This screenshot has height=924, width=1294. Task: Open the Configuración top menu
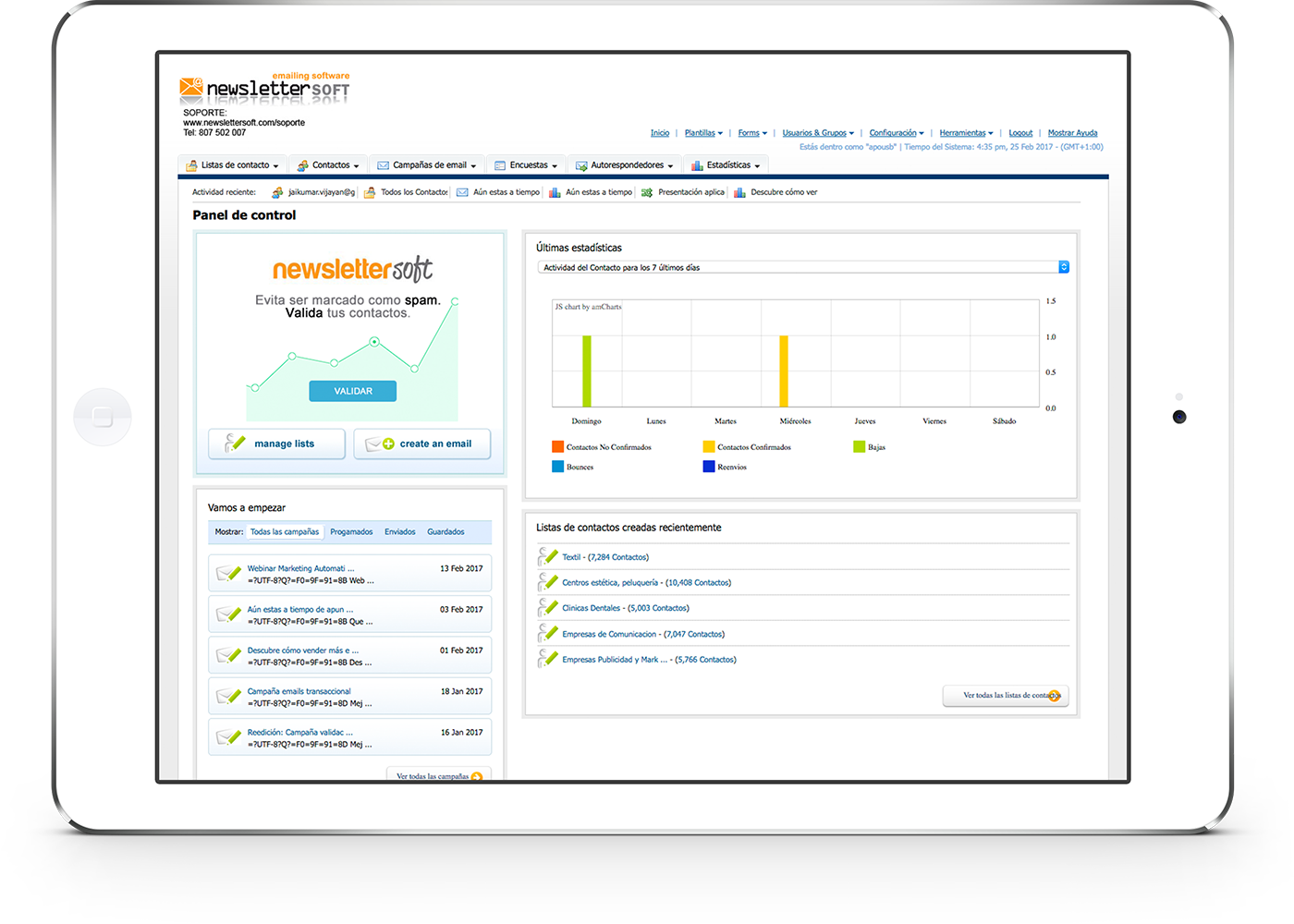896,133
